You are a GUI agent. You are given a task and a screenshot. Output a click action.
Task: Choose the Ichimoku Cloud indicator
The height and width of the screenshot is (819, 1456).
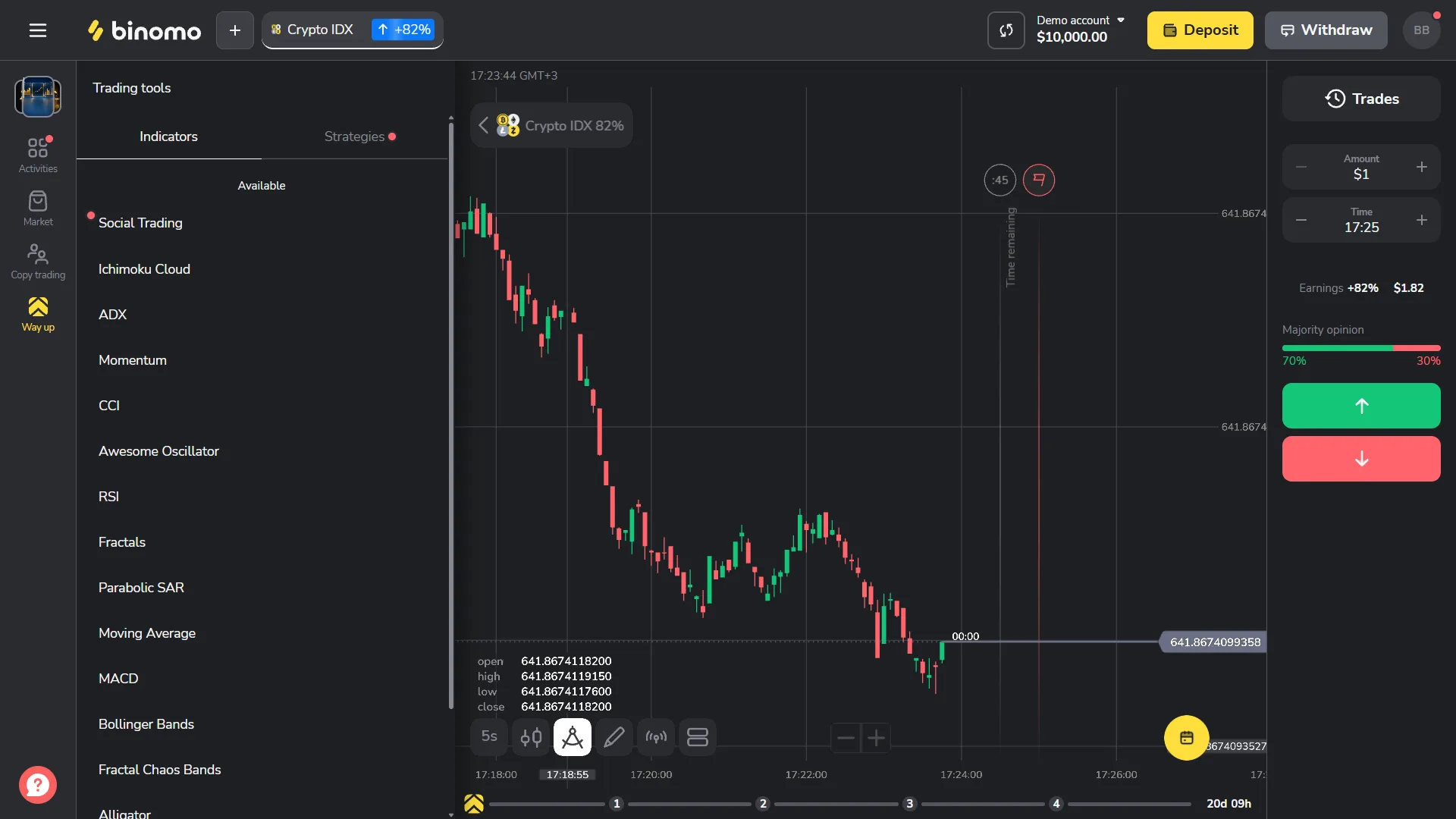[x=144, y=269]
